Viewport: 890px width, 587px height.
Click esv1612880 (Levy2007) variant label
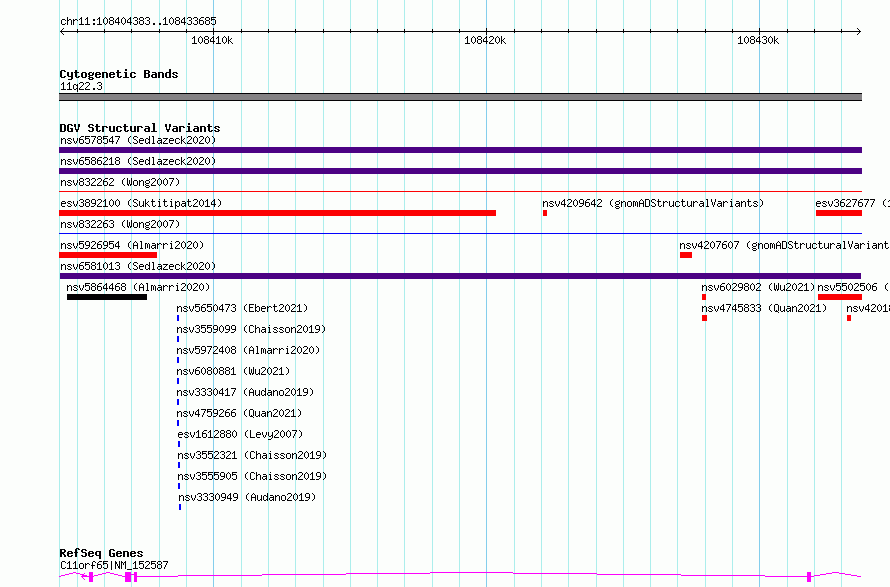pos(240,434)
